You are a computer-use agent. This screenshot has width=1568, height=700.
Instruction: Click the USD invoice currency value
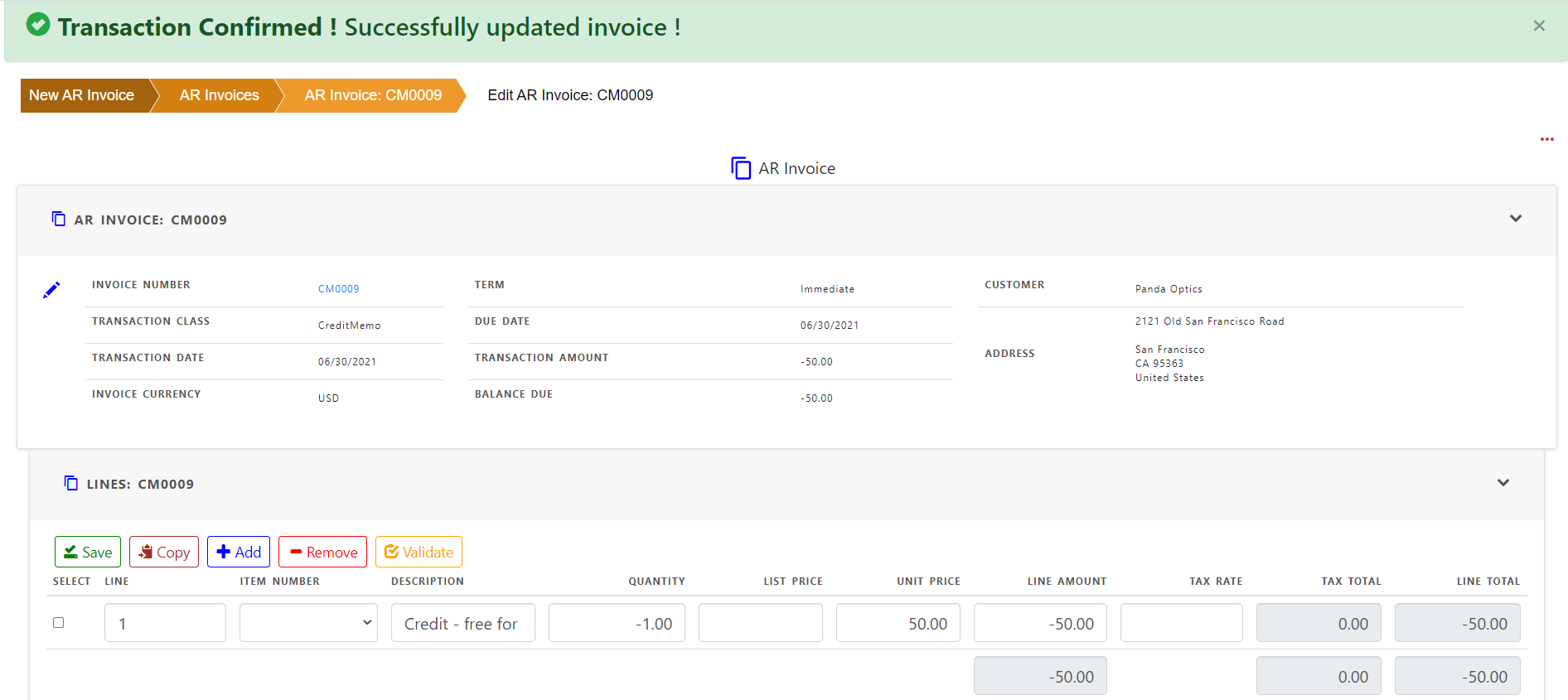pos(328,398)
